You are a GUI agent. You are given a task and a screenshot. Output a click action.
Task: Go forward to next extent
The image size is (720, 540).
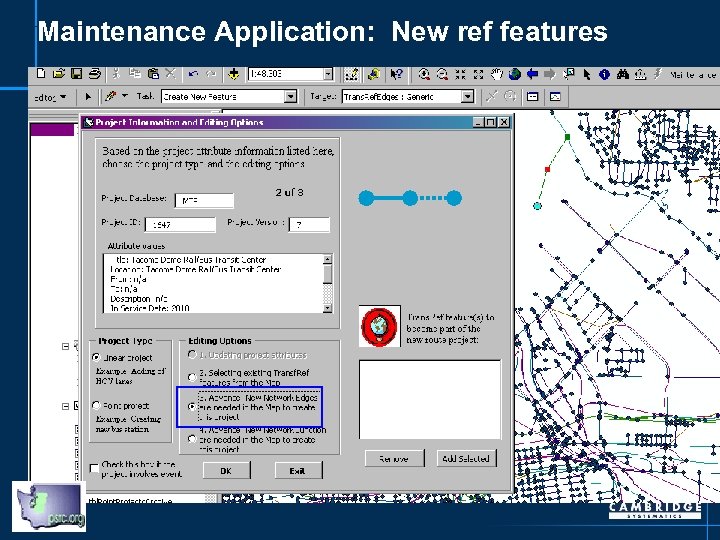point(550,74)
